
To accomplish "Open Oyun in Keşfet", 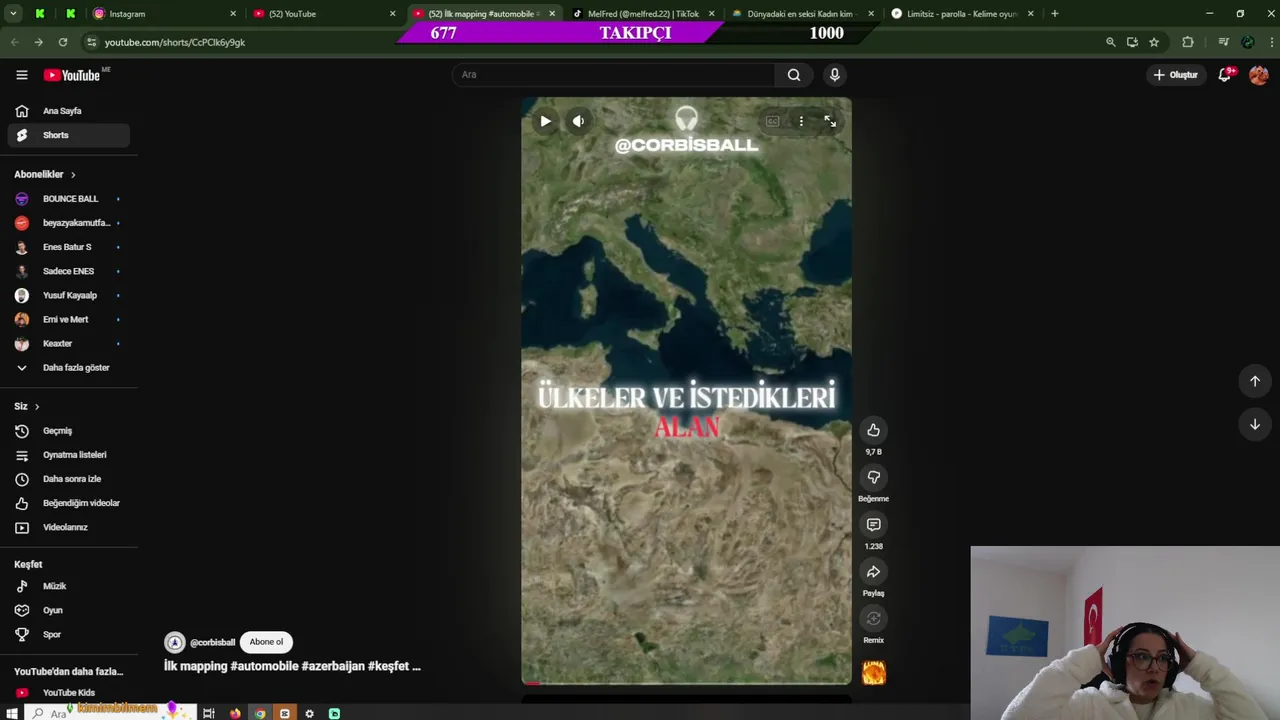I will pos(69,610).
